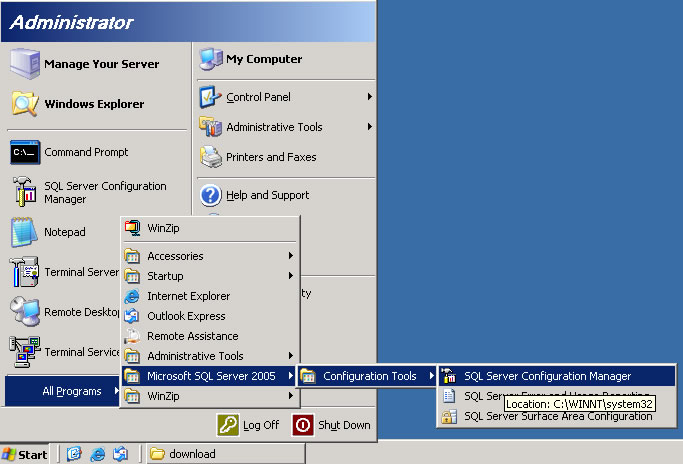Click Microsoft SQL Server 2005 folder icon

[x=132, y=376]
